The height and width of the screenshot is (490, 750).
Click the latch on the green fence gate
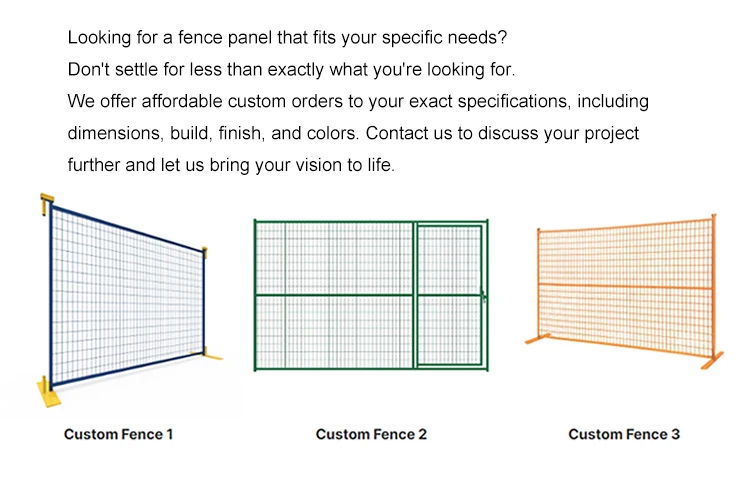[484, 295]
